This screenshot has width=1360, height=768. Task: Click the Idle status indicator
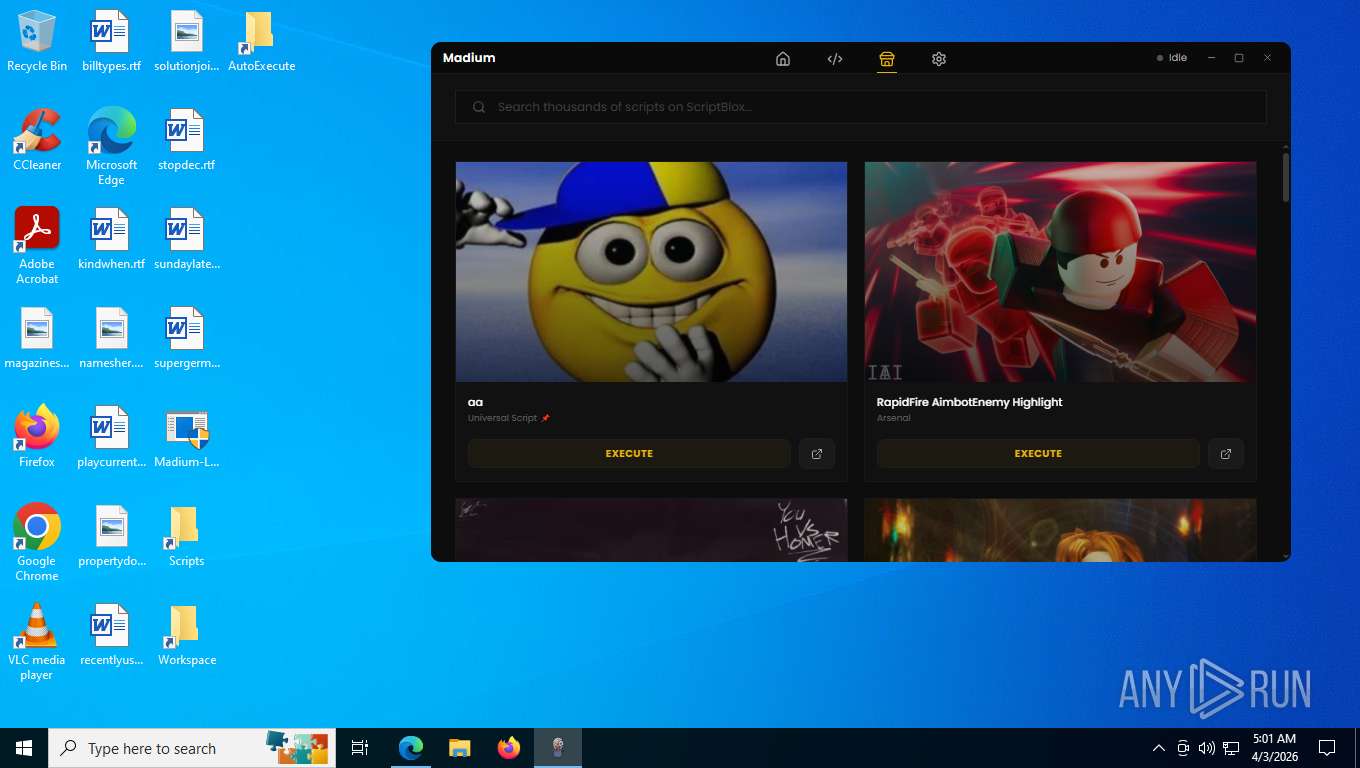pyautogui.click(x=1172, y=58)
